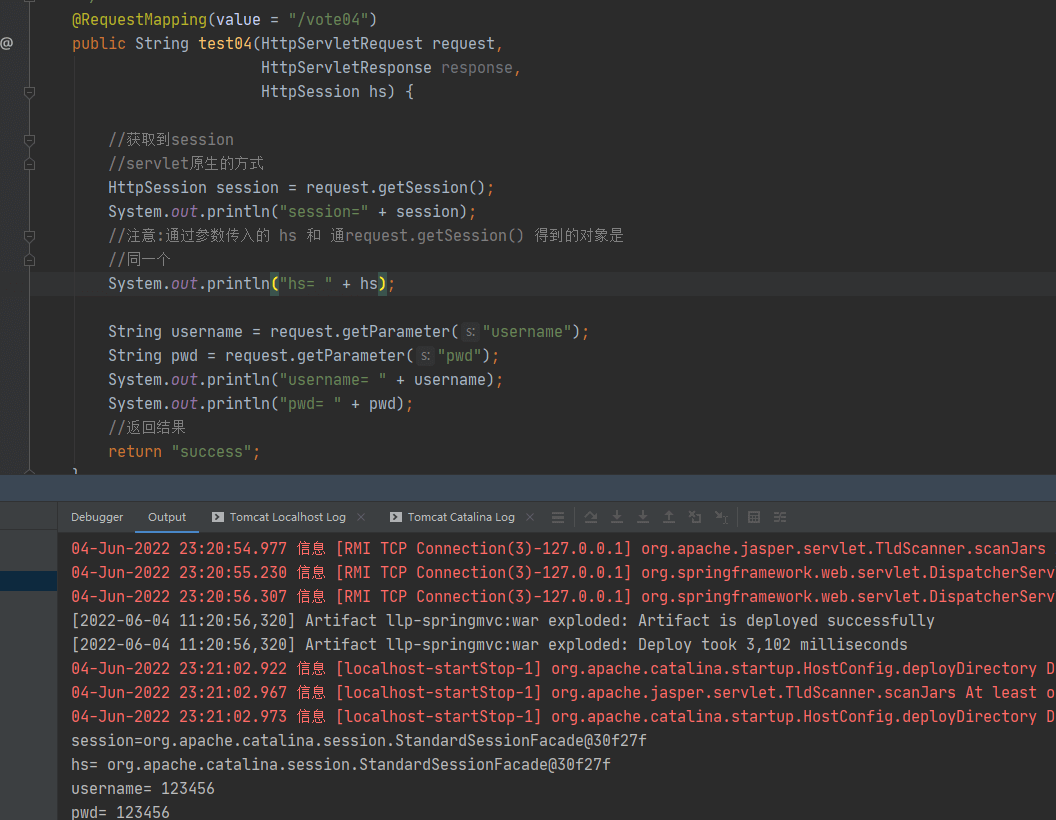Click the String pwd declaration line
The image size is (1056, 820).
click(304, 356)
